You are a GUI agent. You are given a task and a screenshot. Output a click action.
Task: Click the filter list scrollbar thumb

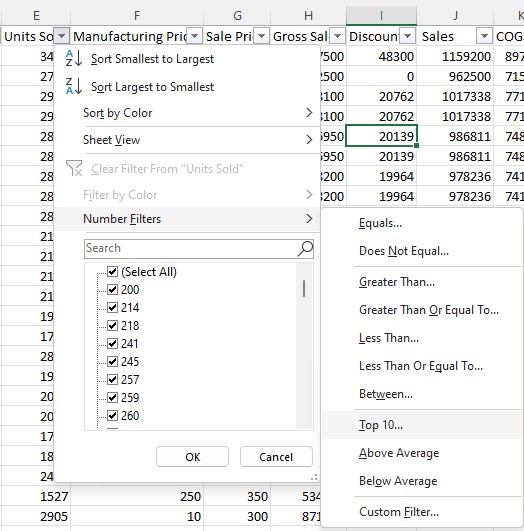[x=304, y=289]
